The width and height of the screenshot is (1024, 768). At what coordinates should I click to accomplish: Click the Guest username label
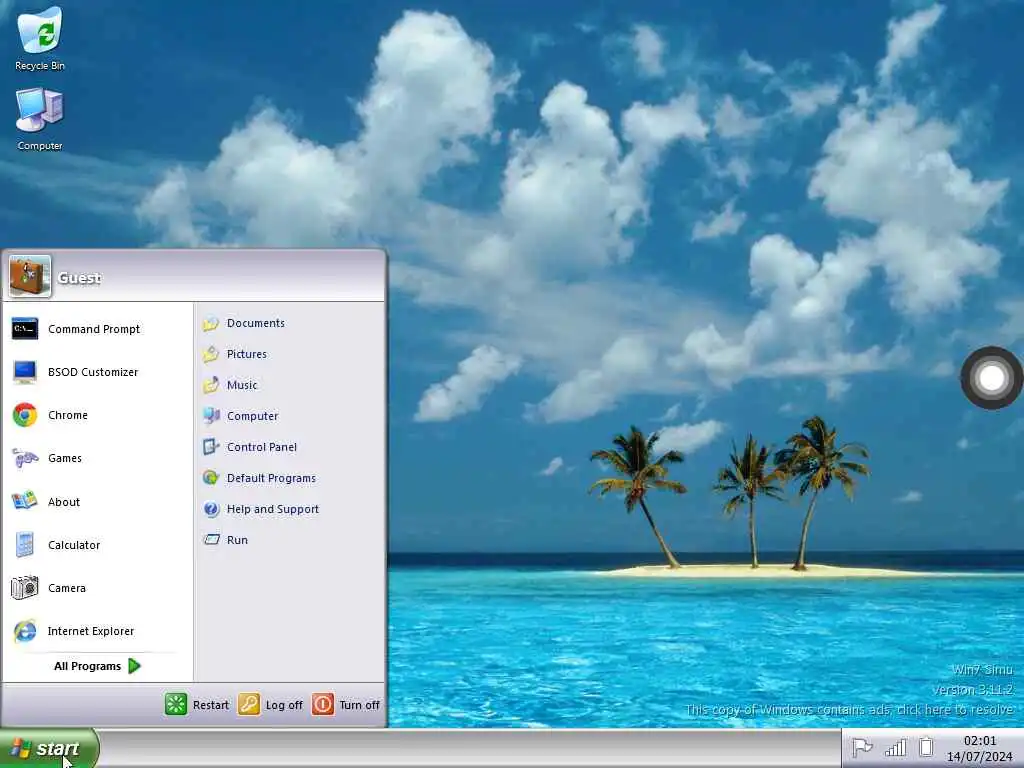pos(79,278)
